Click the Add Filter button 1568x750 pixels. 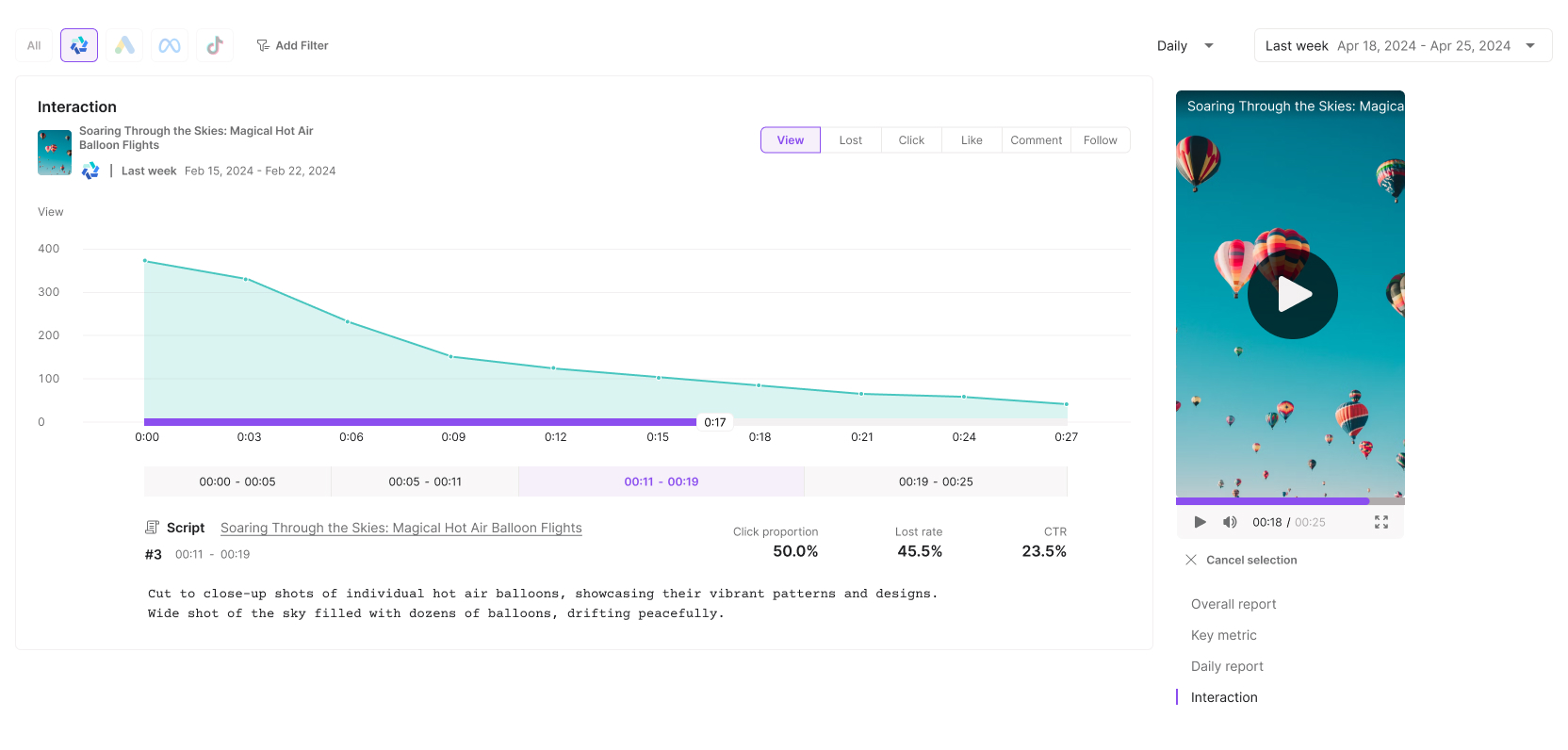point(292,45)
